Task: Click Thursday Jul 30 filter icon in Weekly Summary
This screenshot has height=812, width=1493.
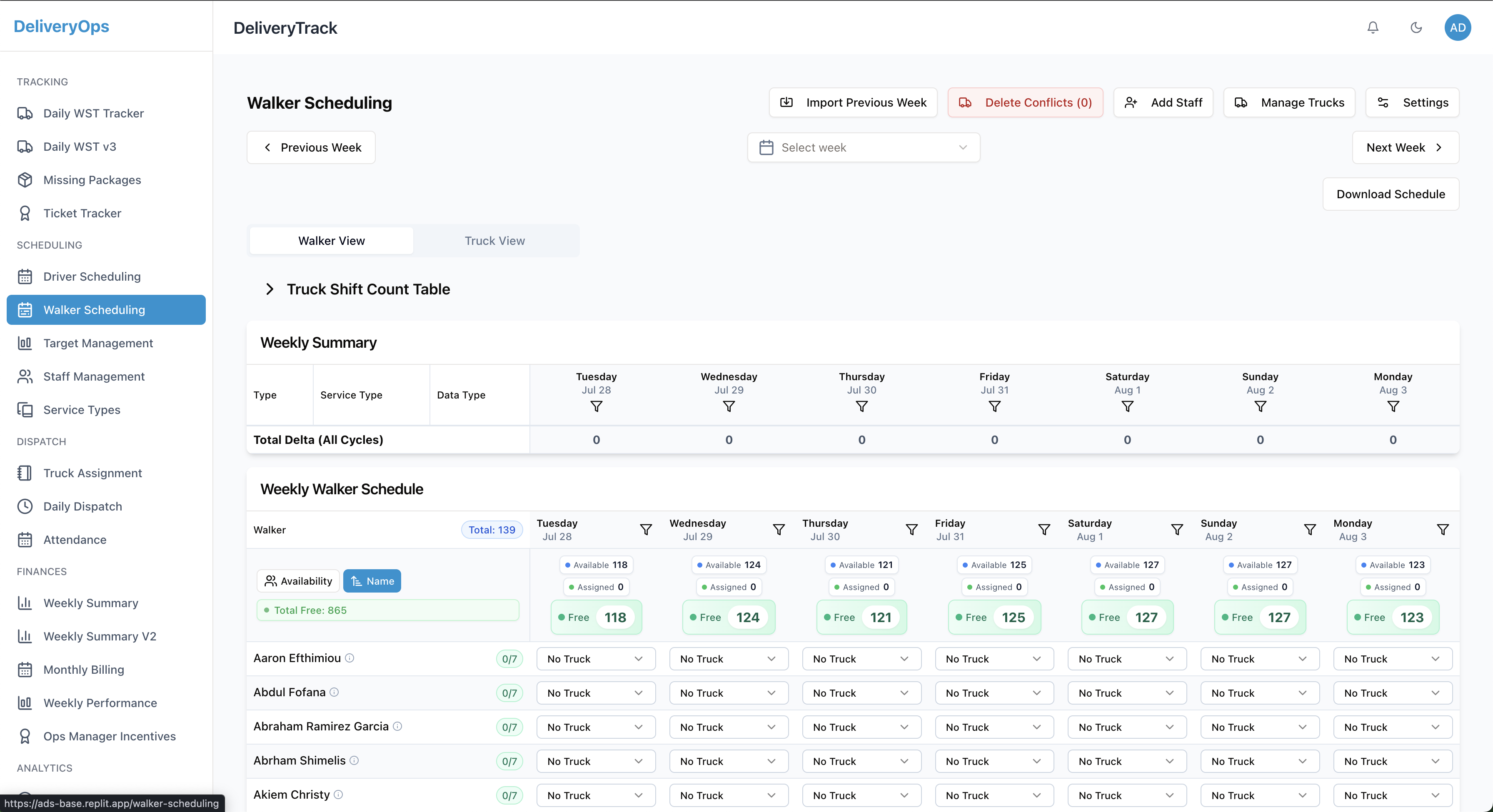Action: click(x=861, y=406)
